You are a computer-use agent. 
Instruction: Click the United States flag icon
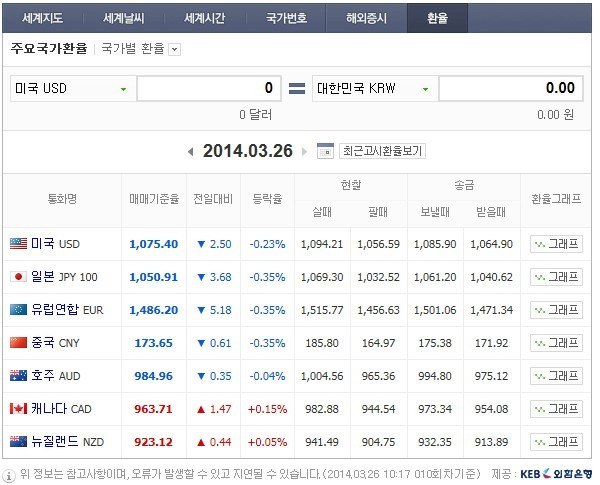18,243
